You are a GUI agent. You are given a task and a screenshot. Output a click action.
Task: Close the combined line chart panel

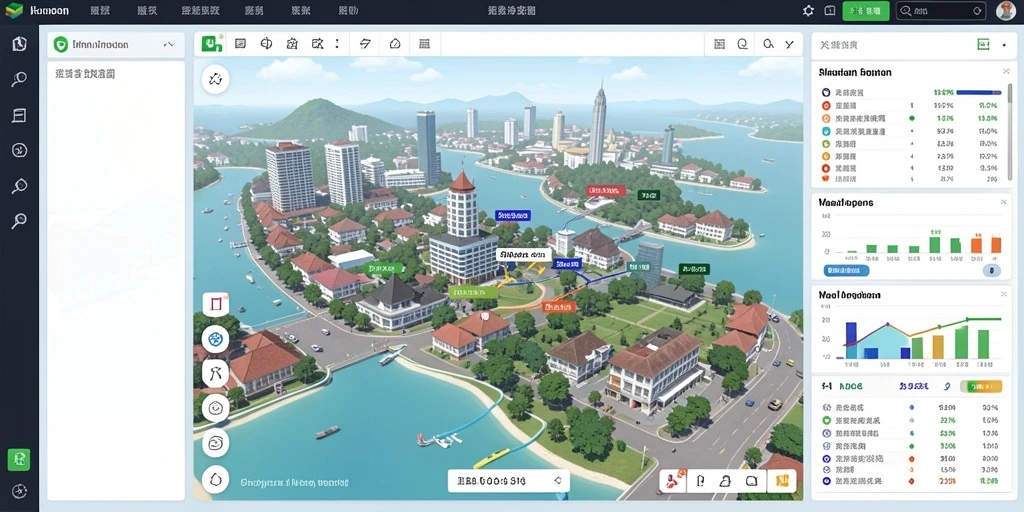tap(1004, 295)
